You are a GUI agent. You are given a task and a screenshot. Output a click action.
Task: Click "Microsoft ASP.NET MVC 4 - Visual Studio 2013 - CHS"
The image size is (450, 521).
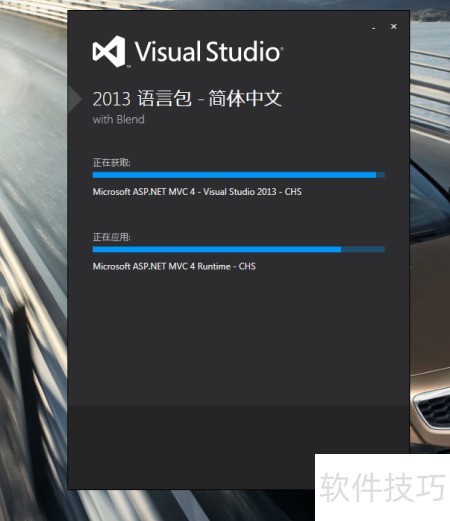197,192
